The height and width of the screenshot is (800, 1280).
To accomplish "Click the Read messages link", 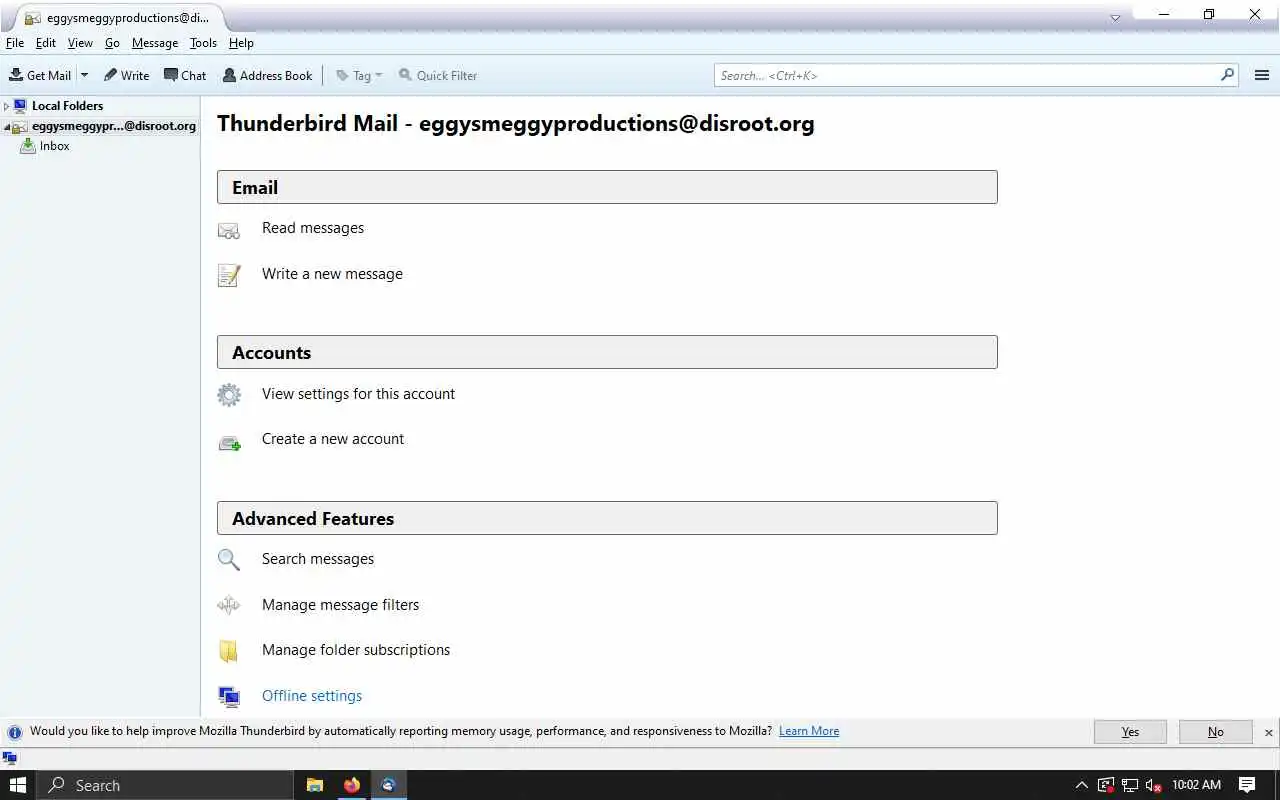I will pos(313,228).
